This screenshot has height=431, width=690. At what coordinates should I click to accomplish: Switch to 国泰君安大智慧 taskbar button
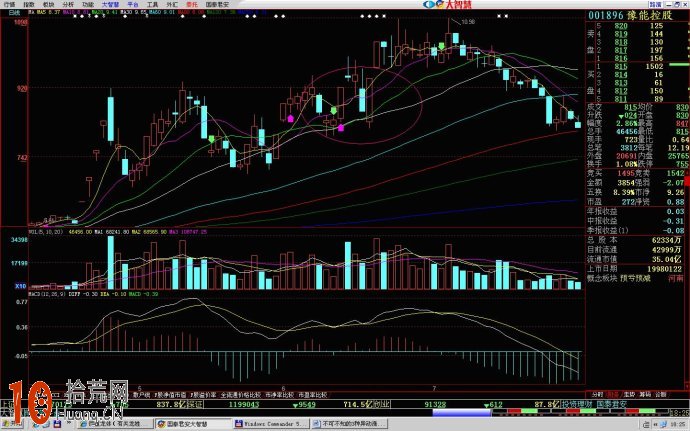point(193,424)
